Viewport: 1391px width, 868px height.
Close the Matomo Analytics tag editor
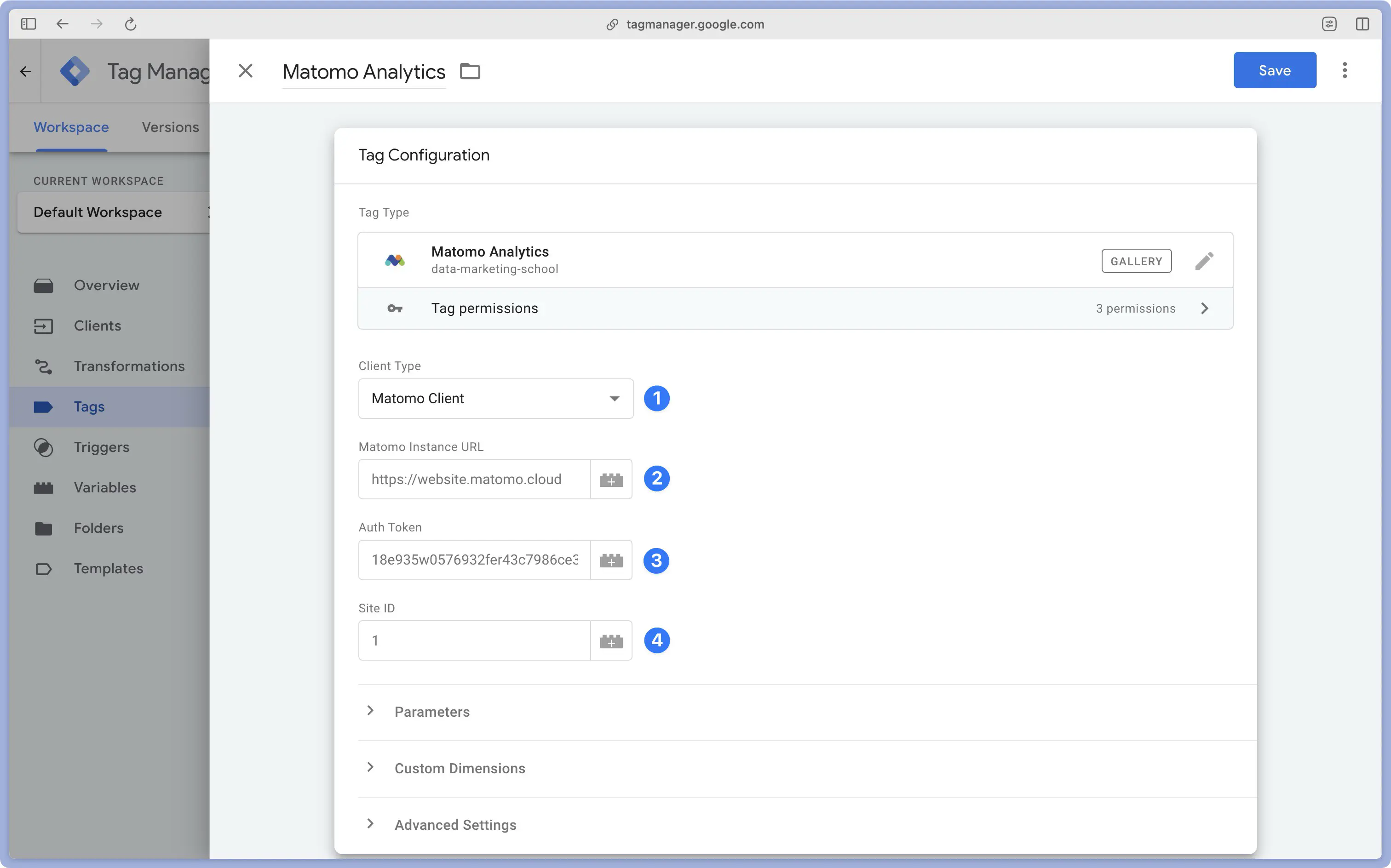coord(245,71)
